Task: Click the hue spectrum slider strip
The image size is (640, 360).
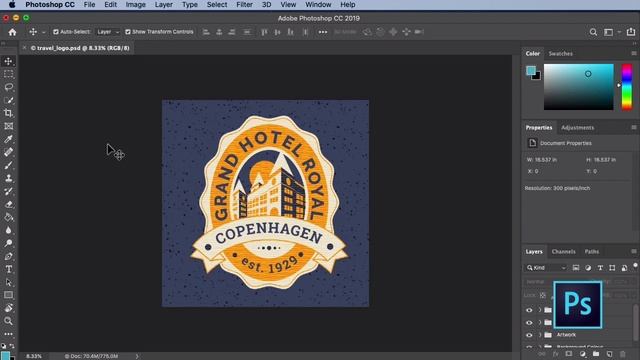Action: pos(627,87)
